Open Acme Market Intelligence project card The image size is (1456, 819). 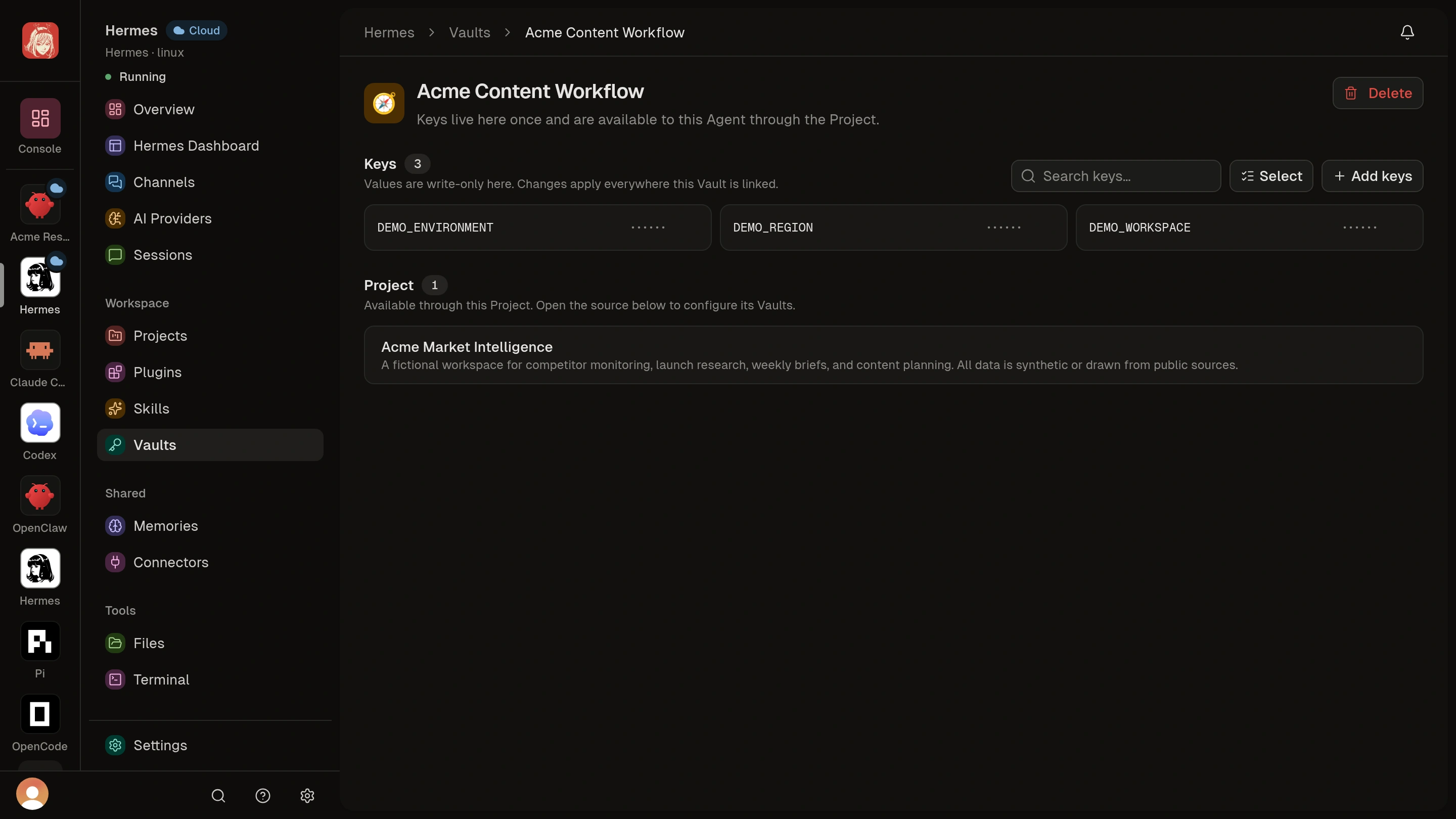click(x=894, y=355)
